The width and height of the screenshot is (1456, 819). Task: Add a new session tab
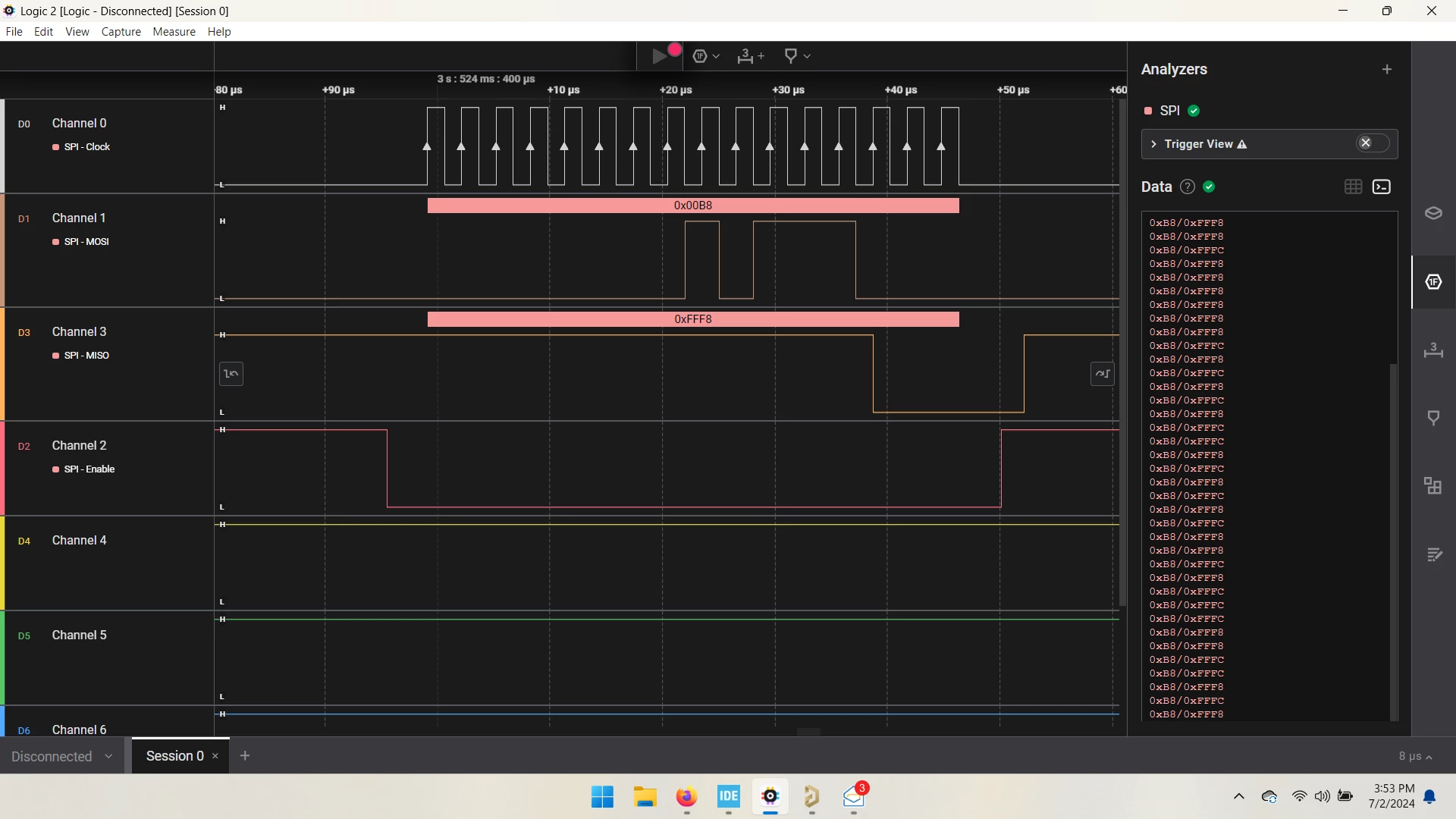[245, 755]
